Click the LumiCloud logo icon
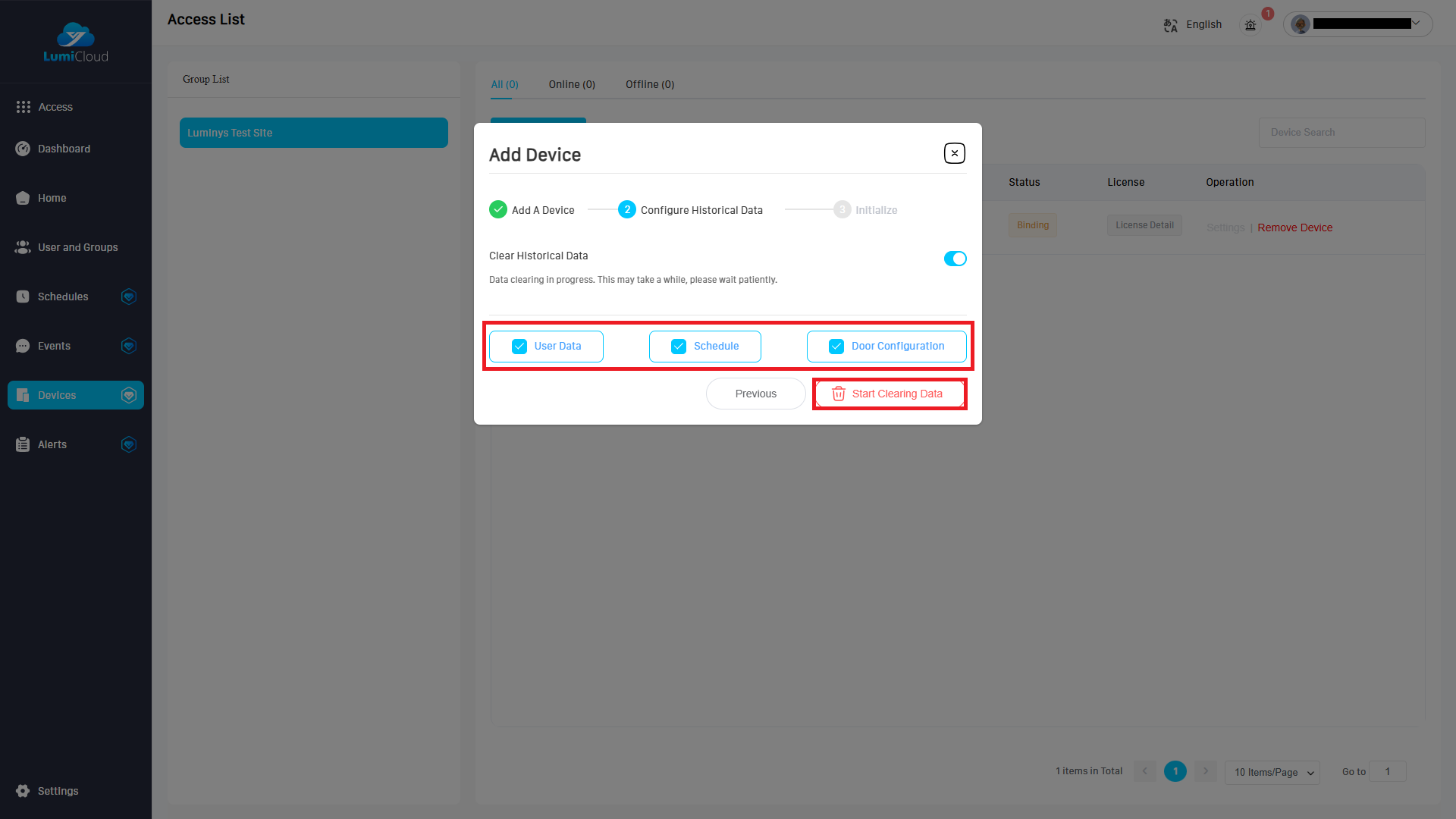 tap(76, 35)
